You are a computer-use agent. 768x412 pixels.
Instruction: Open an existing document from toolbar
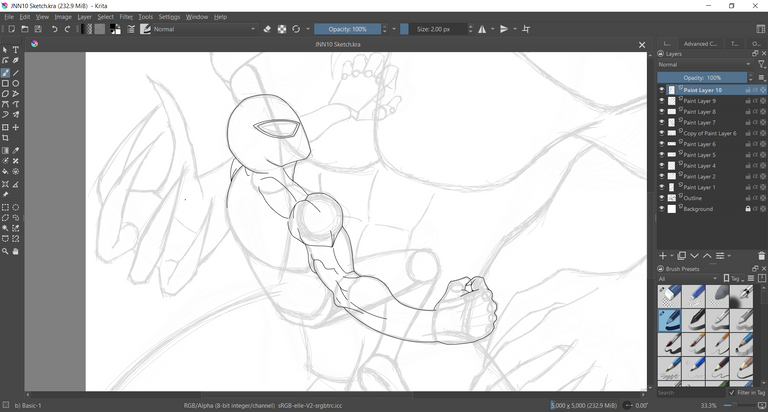click(25, 29)
